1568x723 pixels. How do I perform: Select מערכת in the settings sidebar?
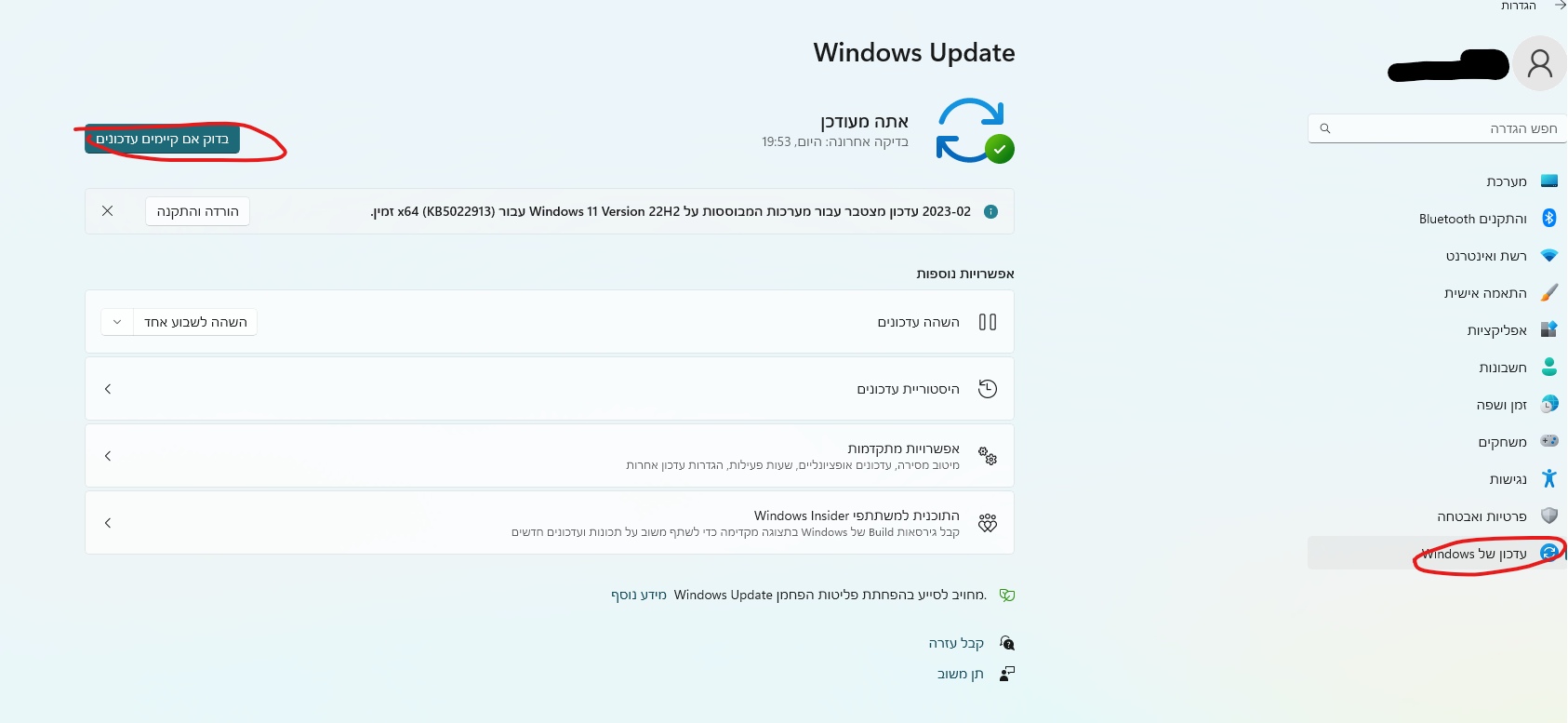[x=1507, y=181]
